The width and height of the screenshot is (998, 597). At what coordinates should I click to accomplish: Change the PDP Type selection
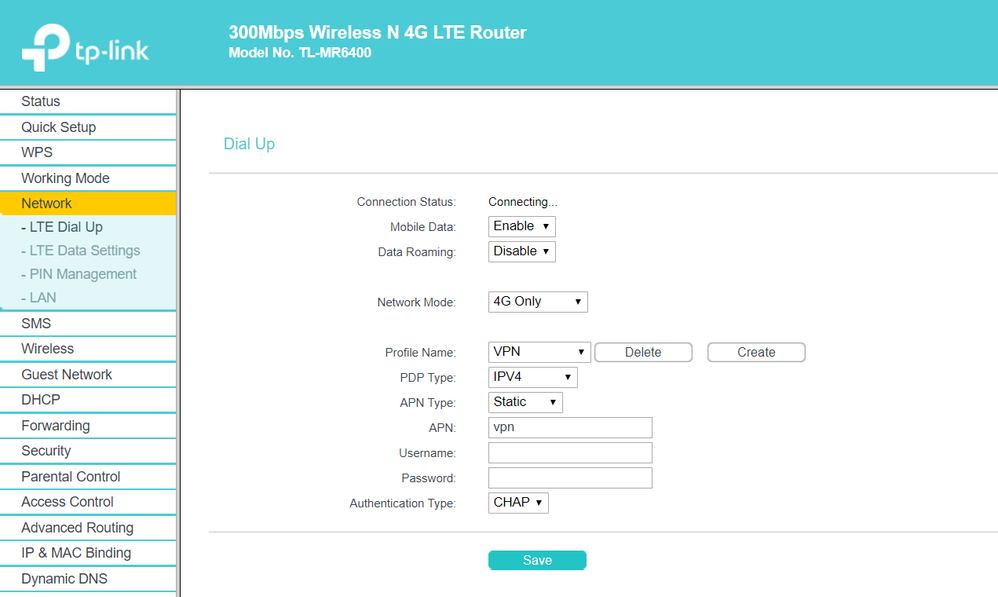coord(532,377)
